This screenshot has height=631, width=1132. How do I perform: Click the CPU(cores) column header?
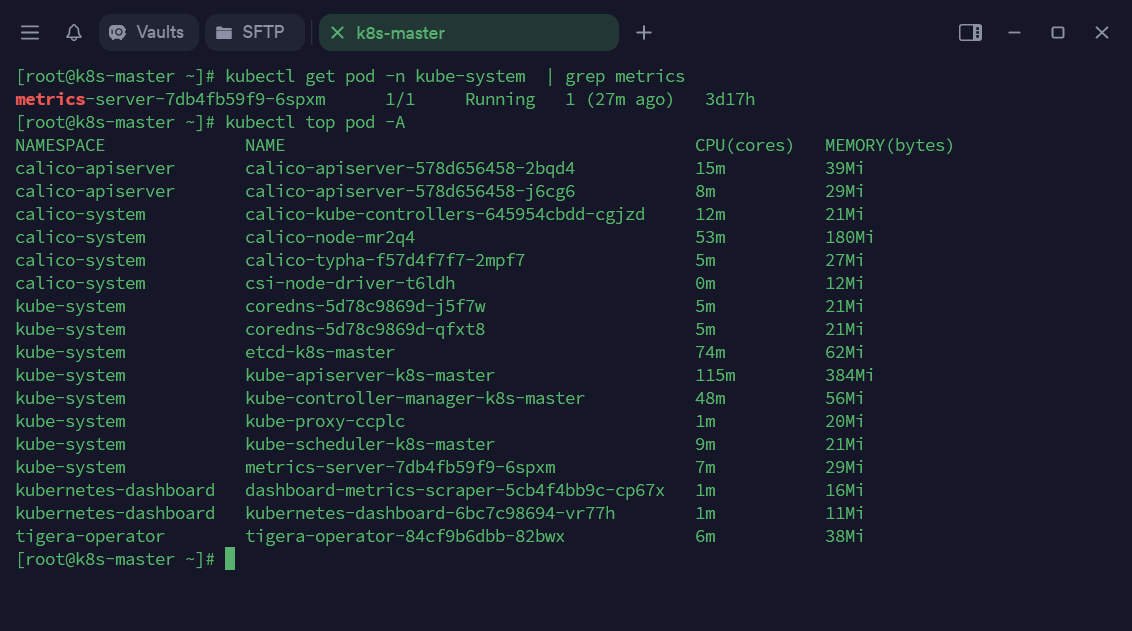click(x=744, y=145)
